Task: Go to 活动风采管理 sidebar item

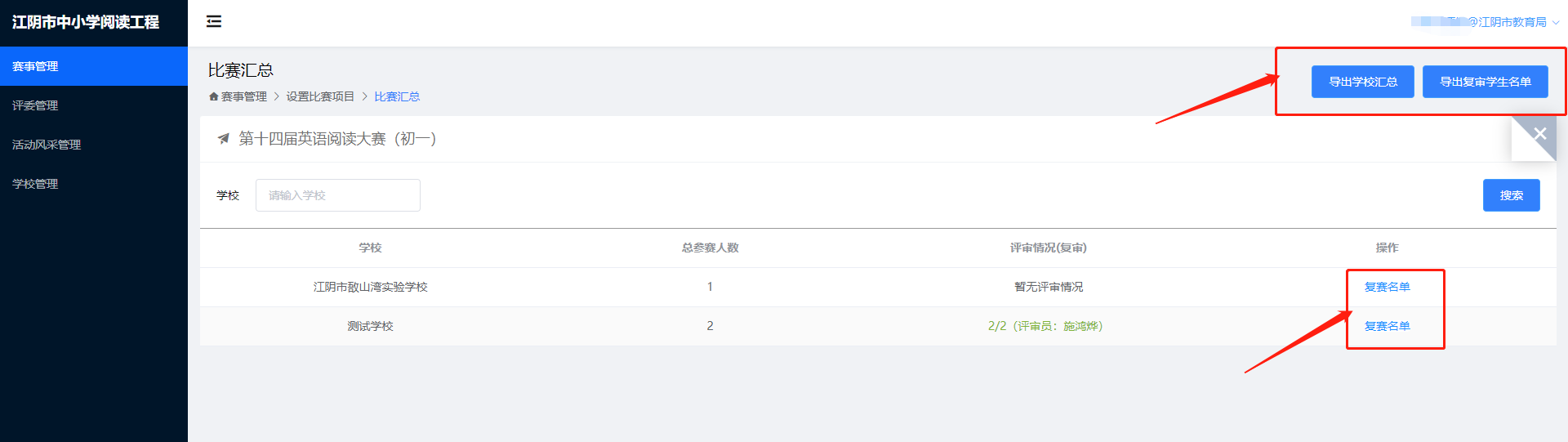Action: tap(47, 145)
